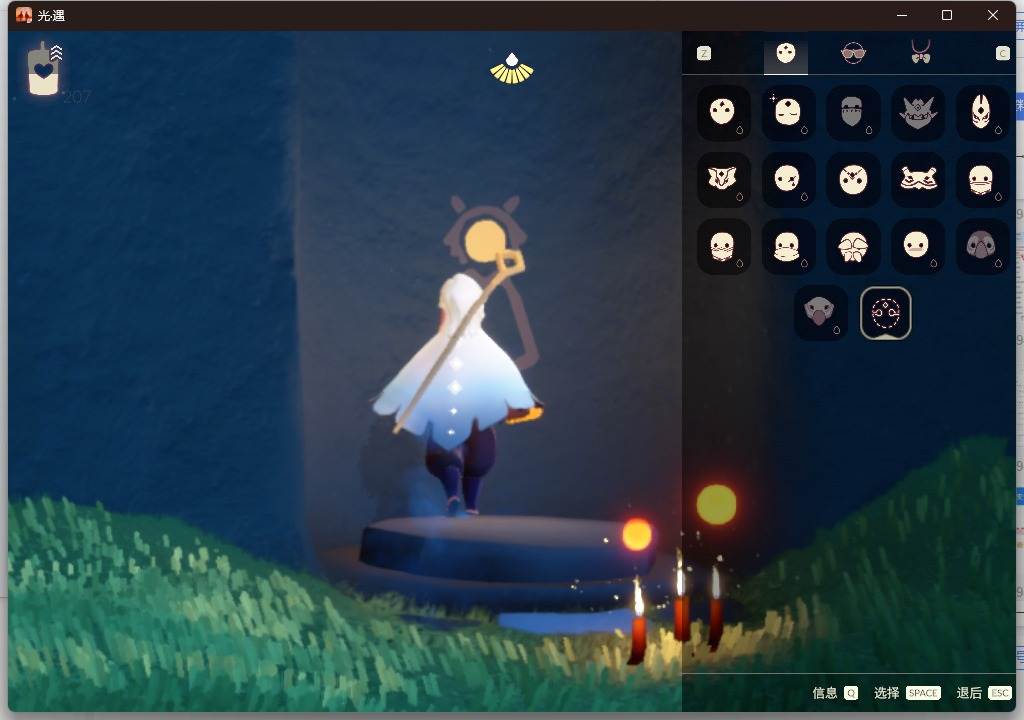
Task: Minimize the 光遇 game window
Action: tap(903, 15)
